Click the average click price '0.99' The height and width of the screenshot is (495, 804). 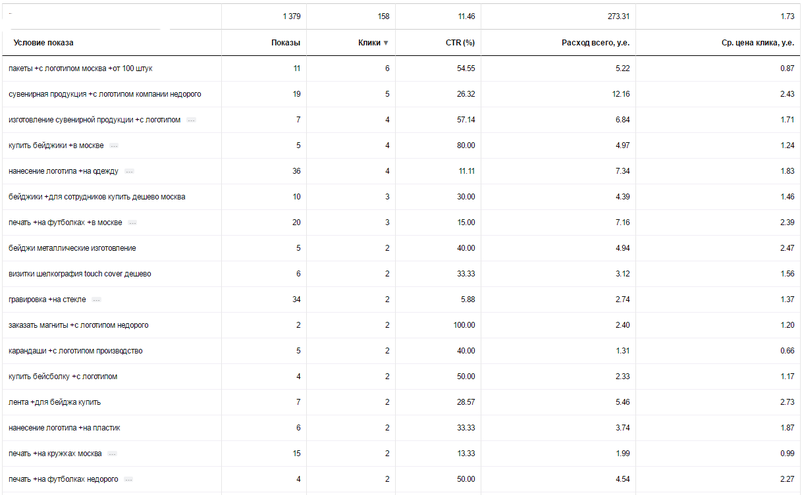coord(787,453)
